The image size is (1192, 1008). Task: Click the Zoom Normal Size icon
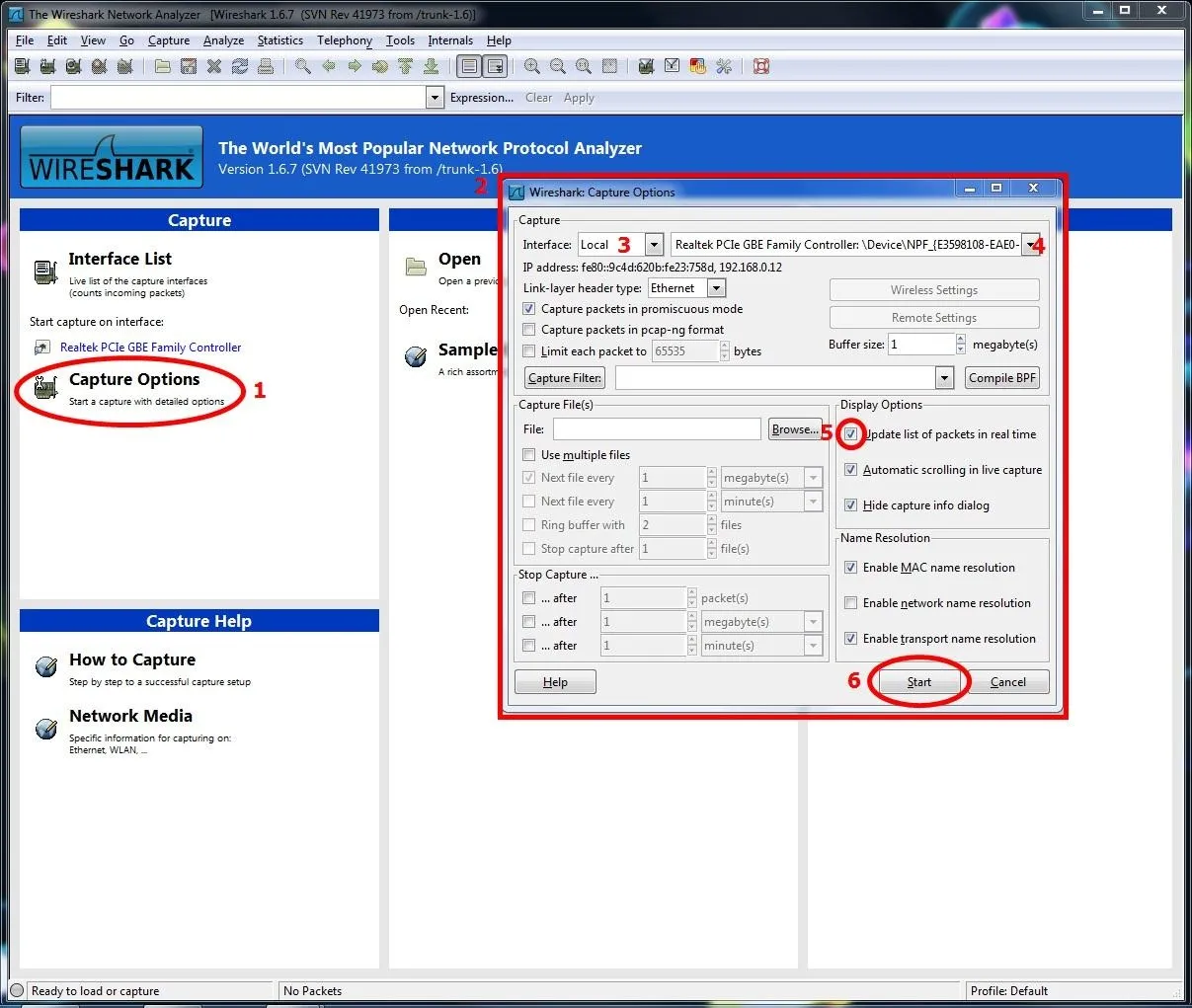point(584,66)
